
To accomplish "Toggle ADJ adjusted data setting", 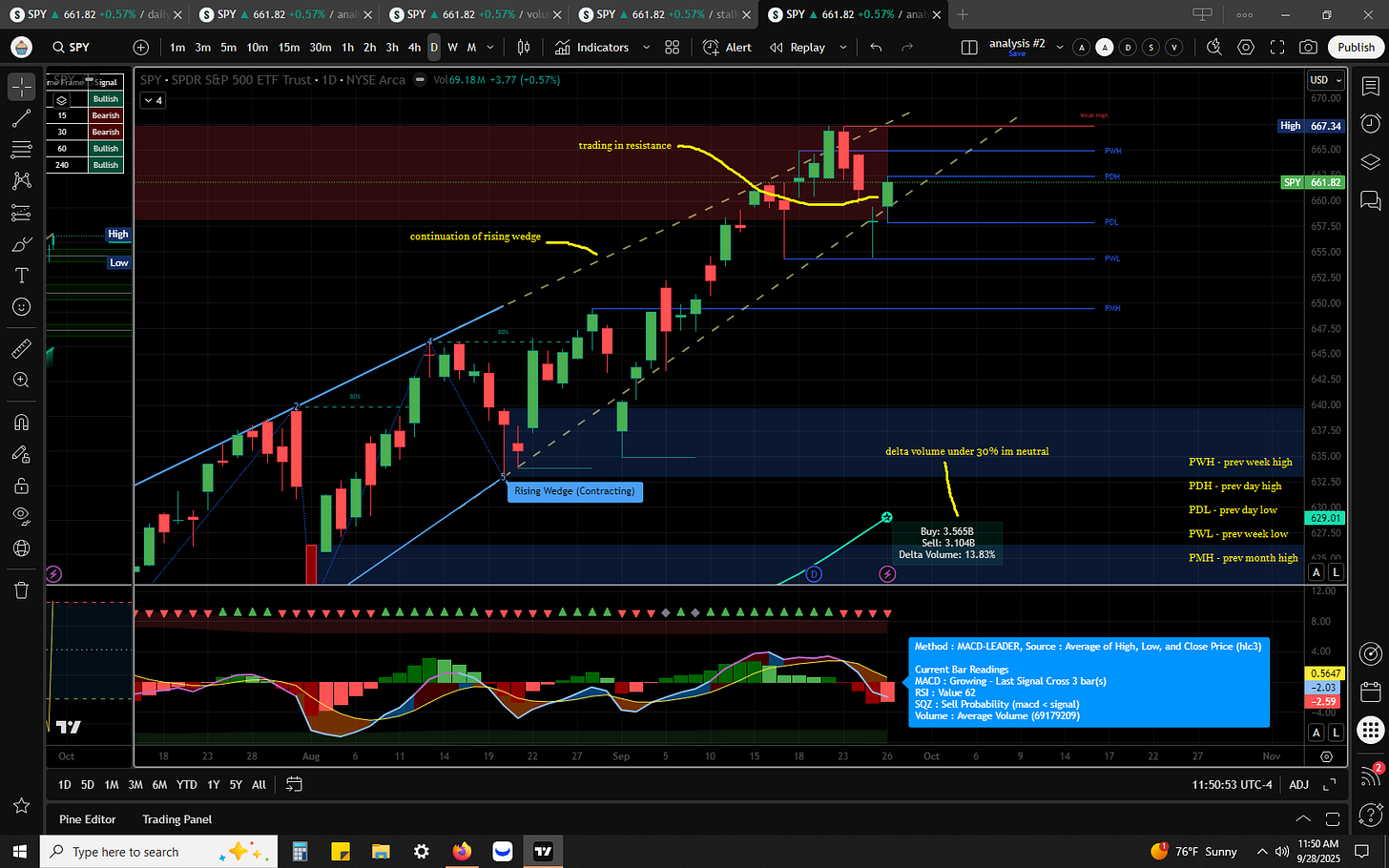I will point(1298,784).
